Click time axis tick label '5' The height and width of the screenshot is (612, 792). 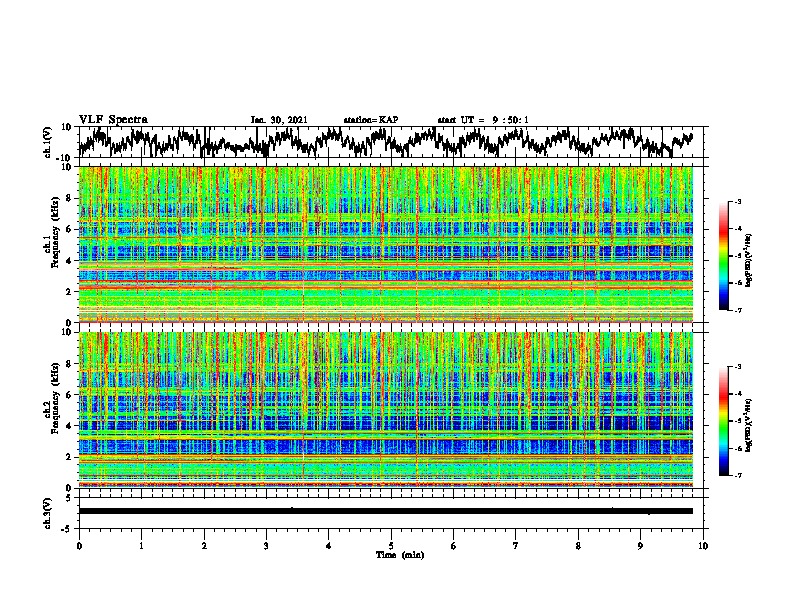(391, 546)
